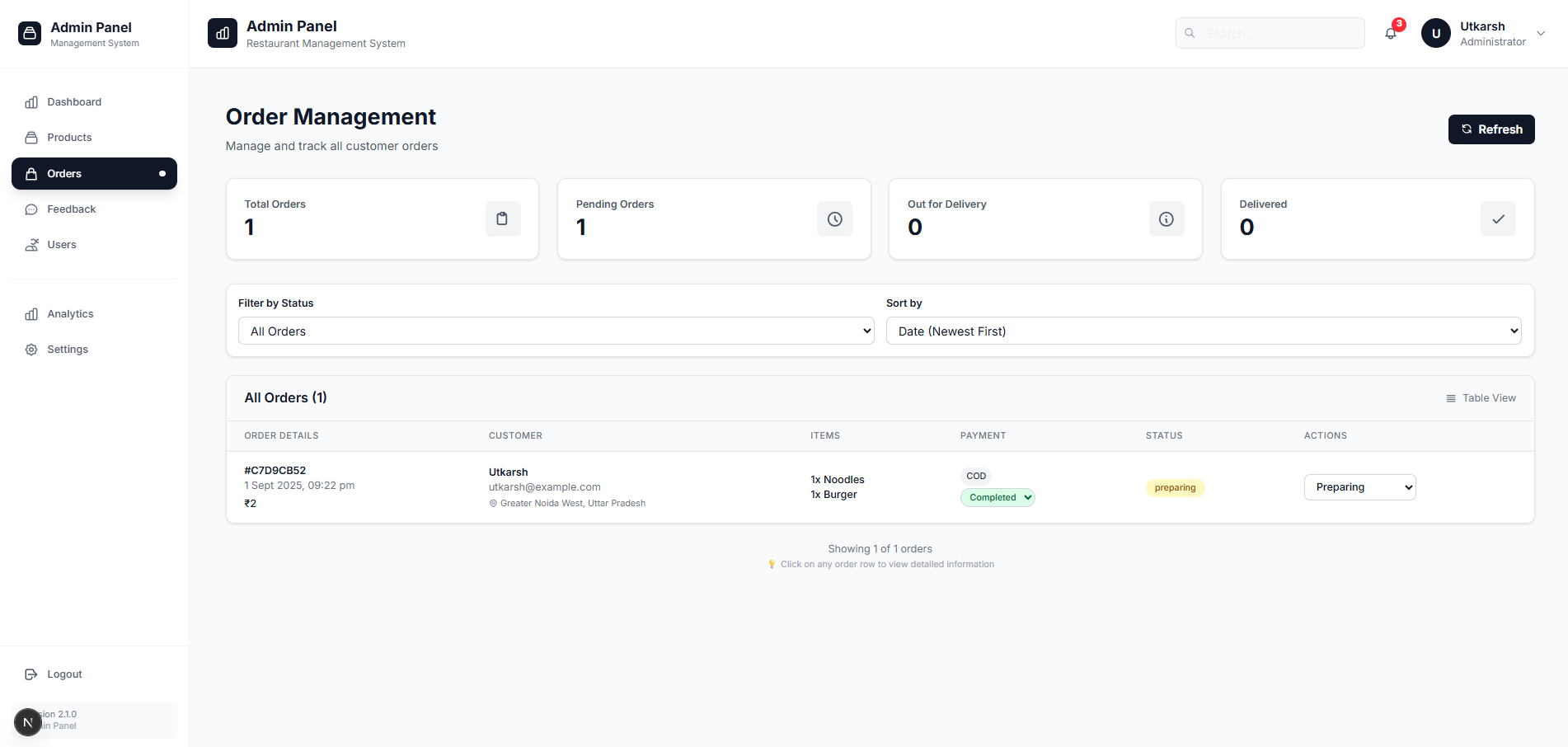Expand the Utkarsh profile menu chevron

click(x=1540, y=34)
